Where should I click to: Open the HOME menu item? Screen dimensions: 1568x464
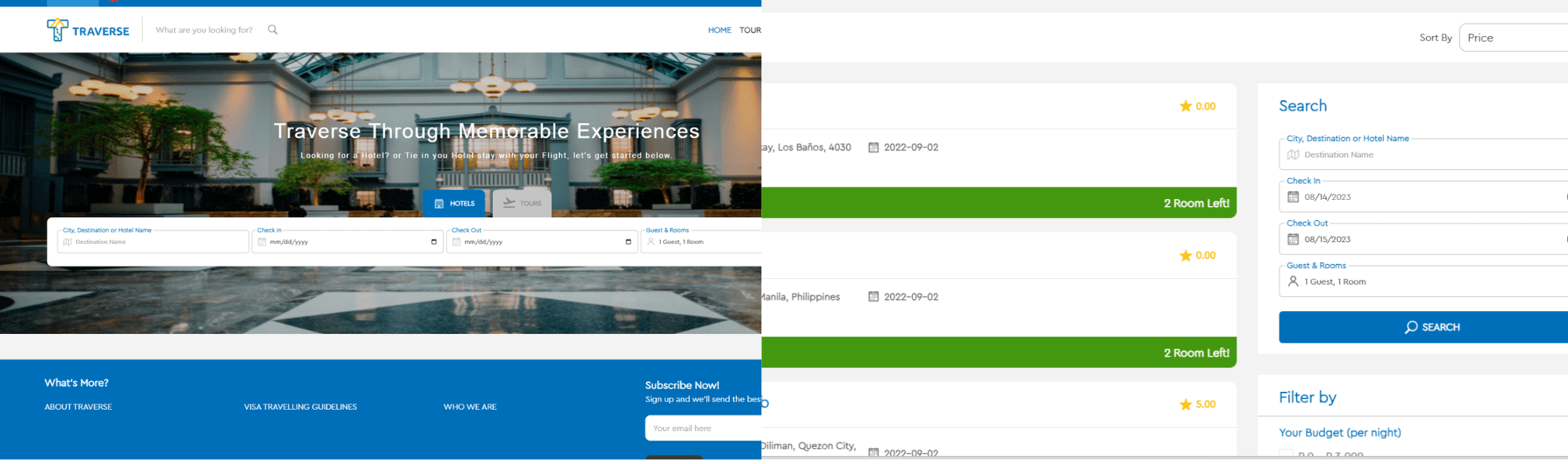pyautogui.click(x=719, y=30)
